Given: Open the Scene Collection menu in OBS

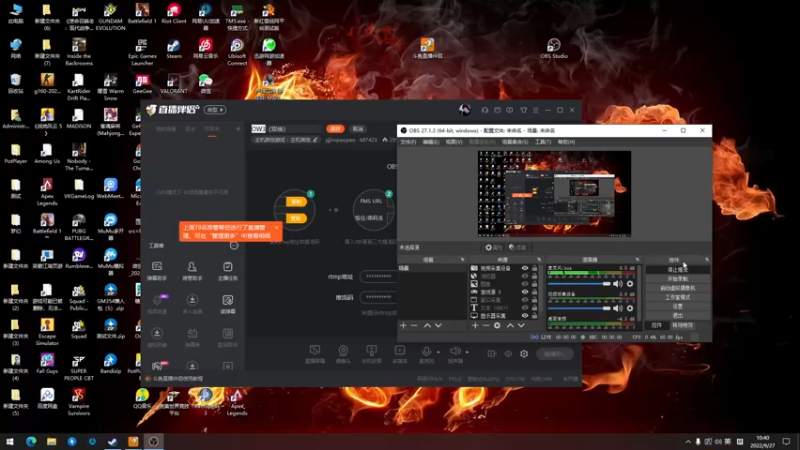Looking at the screenshot, I should pyautogui.click(x=515, y=142).
